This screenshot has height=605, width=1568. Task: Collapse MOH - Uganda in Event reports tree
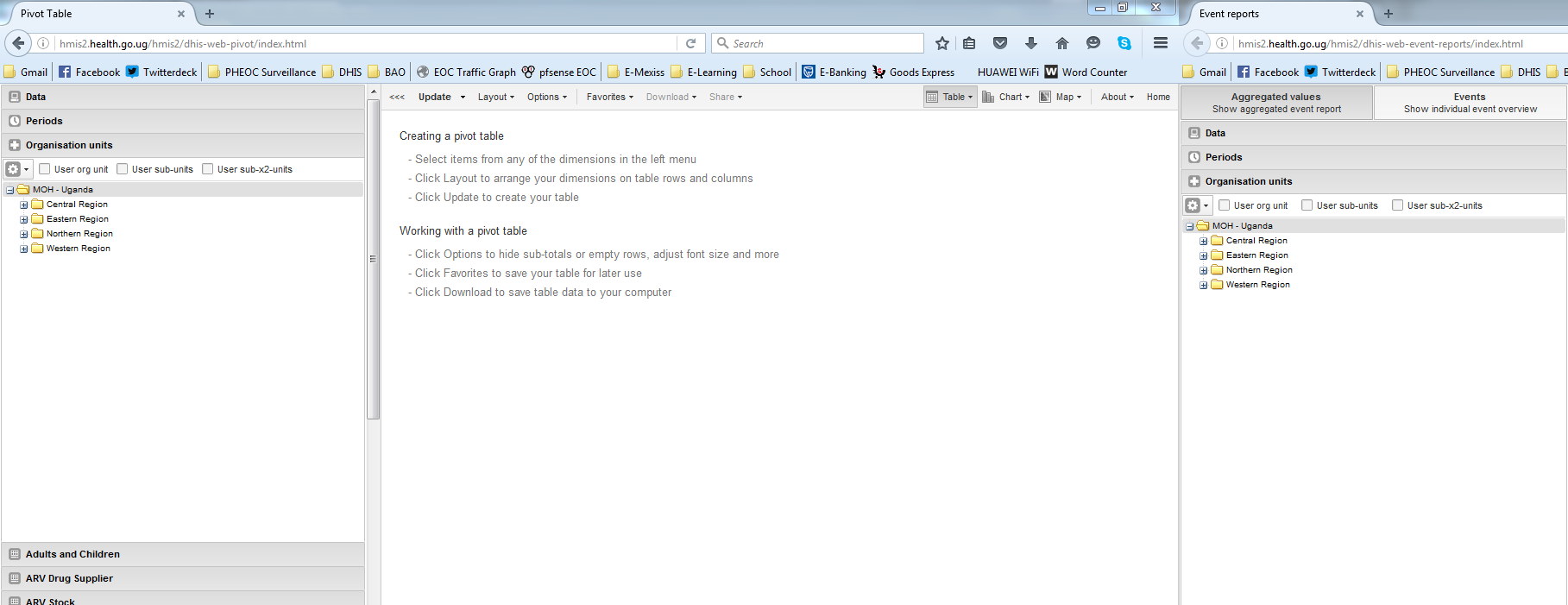[1190, 226]
